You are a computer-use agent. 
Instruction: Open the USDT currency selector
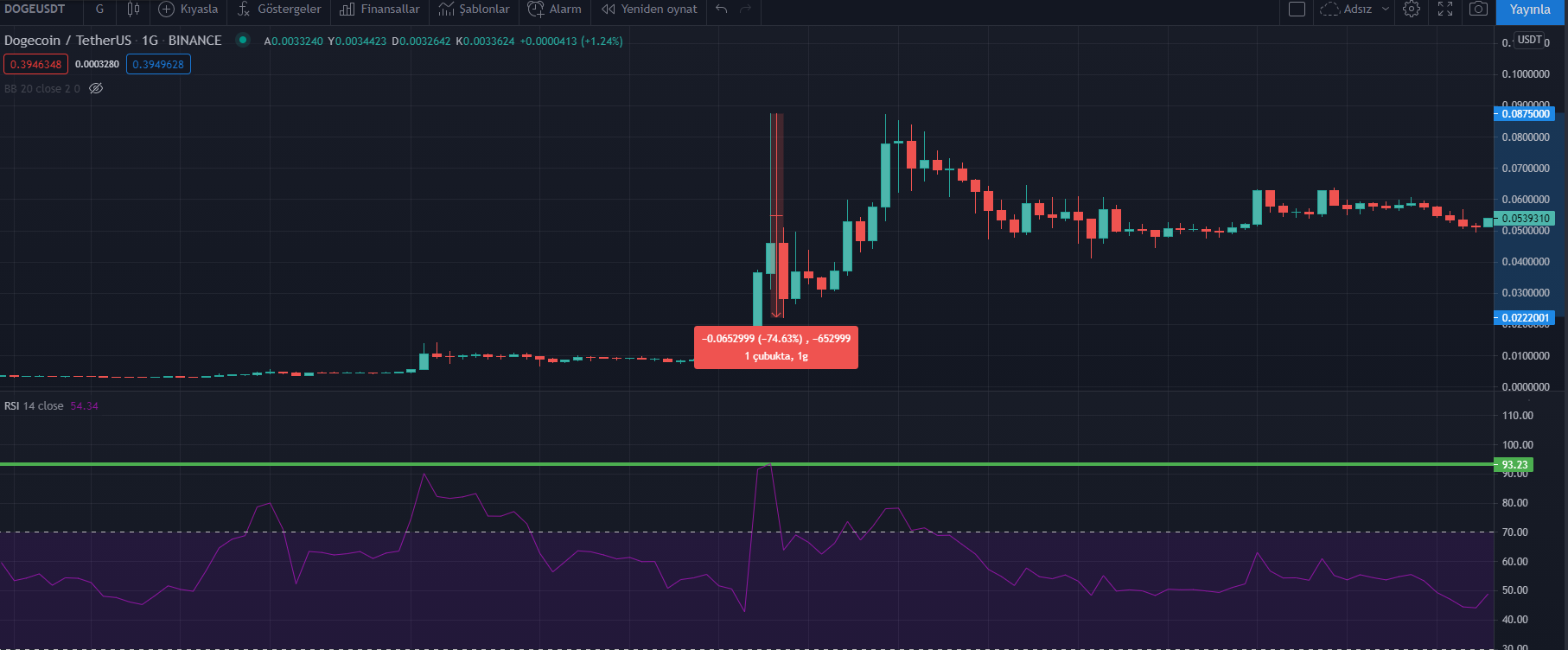tap(1530, 40)
